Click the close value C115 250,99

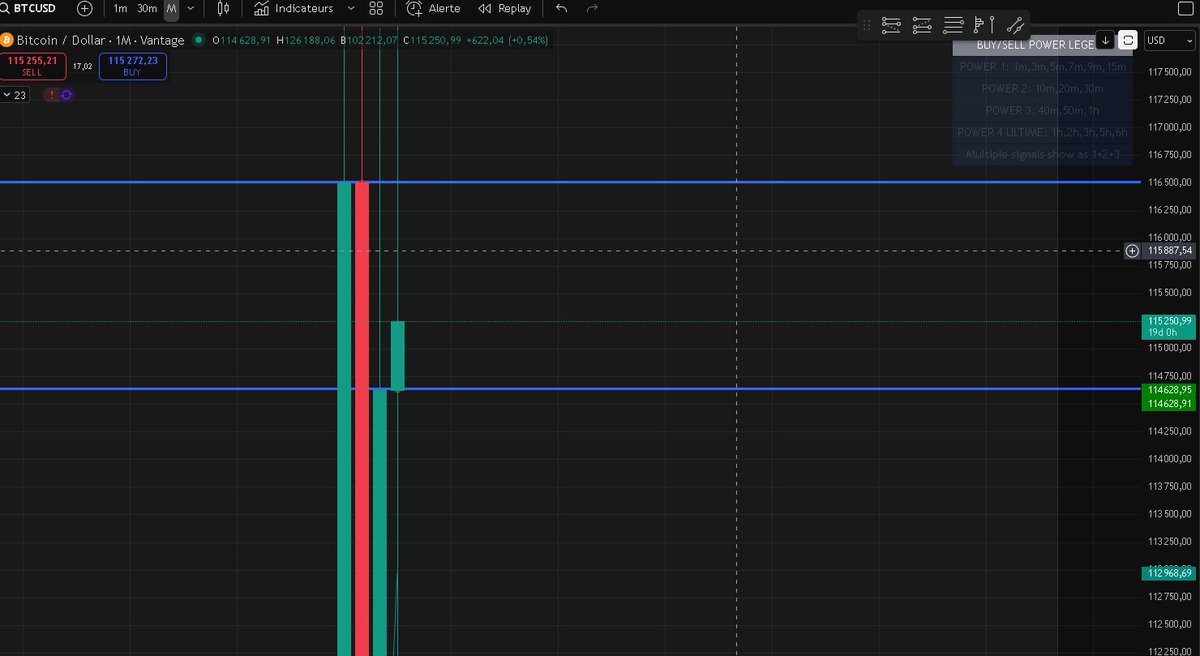point(434,40)
